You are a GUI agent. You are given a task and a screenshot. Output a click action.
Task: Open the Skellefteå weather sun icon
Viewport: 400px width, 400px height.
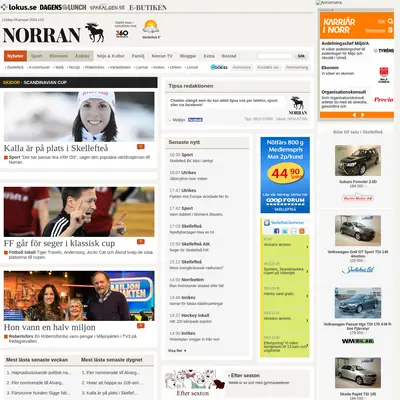[x=151, y=27]
